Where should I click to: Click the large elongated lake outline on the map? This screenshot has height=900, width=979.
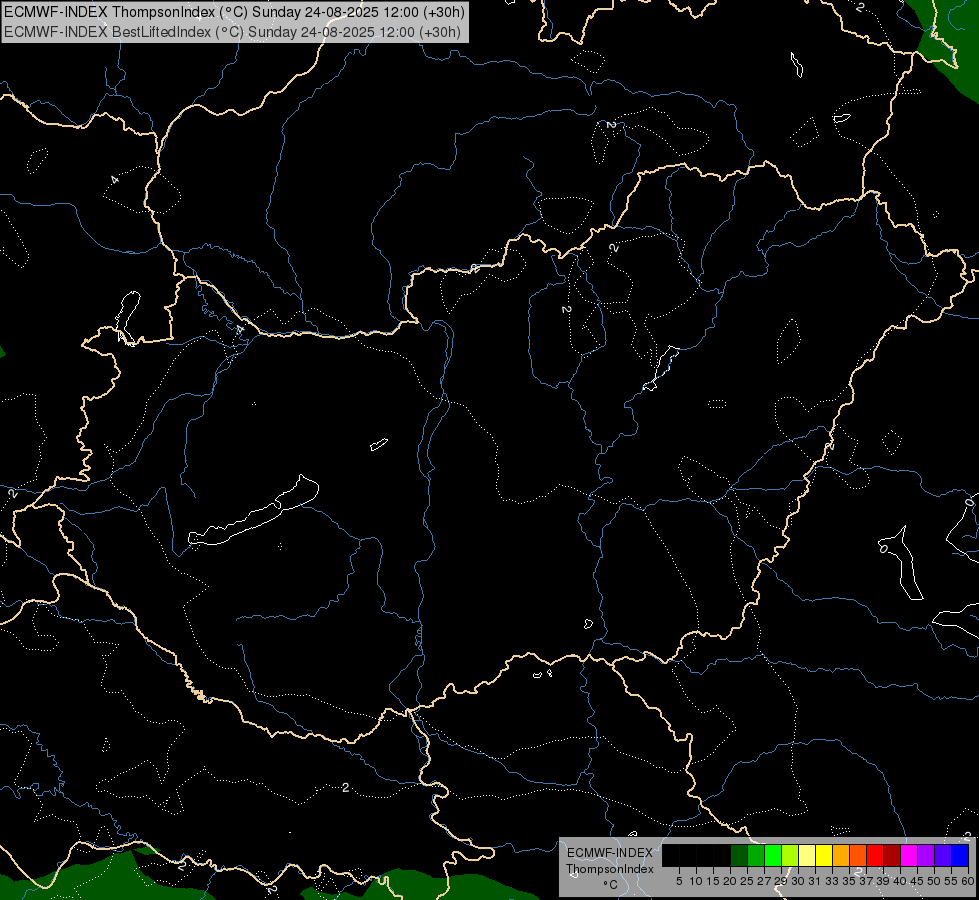point(253,512)
